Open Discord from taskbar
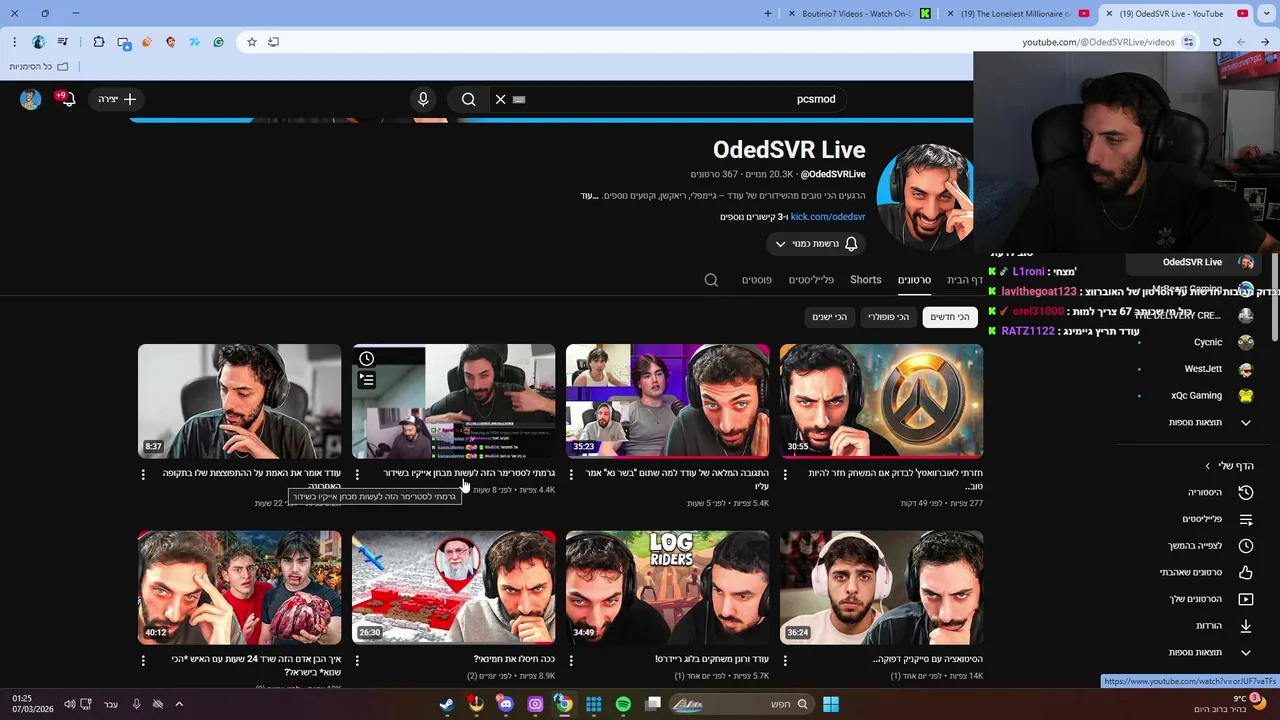The image size is (1280, 720). pos(506,704)
